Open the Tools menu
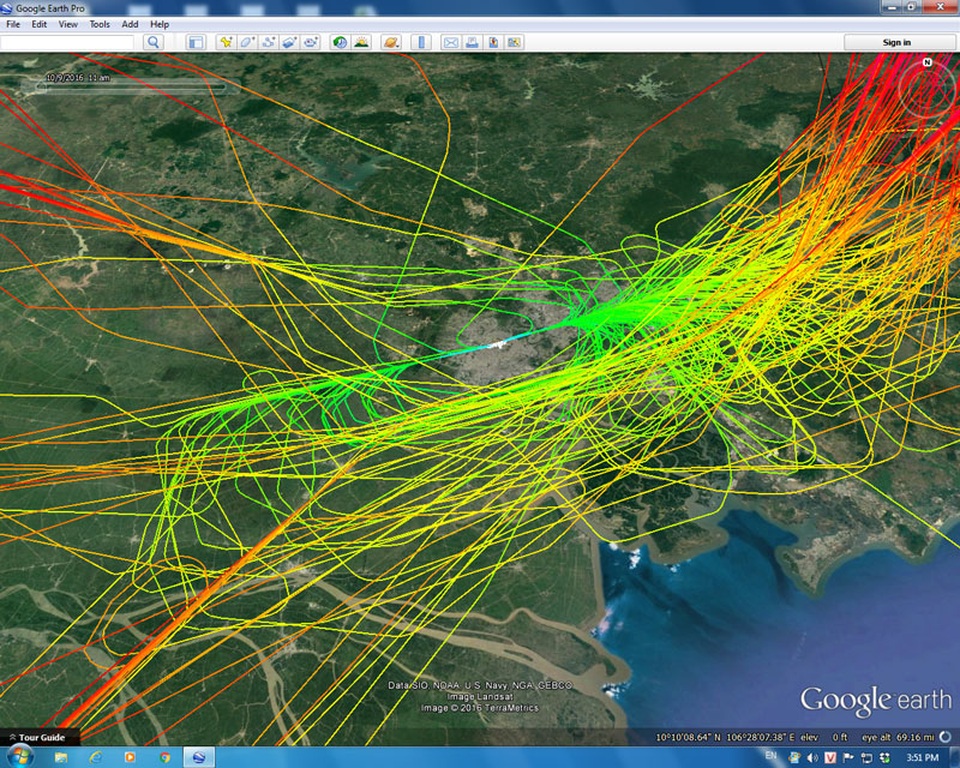Screen dimensions: 960x768 point(100,24)
